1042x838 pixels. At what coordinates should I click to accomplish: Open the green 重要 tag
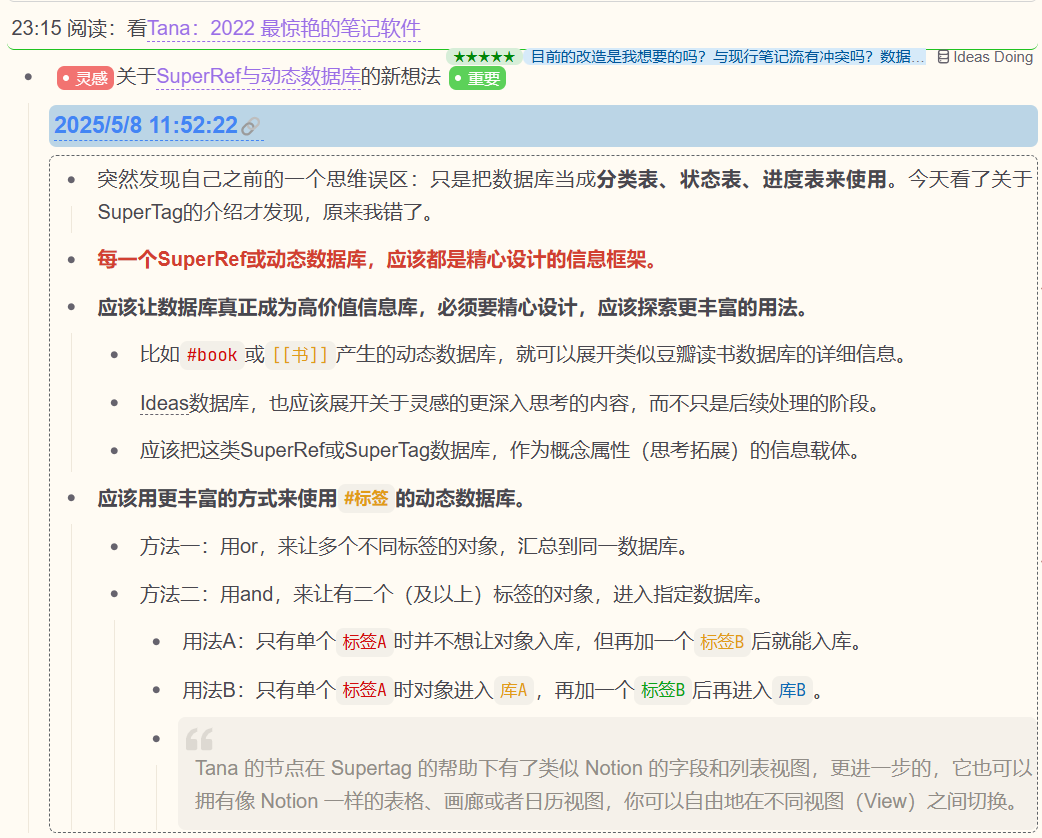pos(477,78)
